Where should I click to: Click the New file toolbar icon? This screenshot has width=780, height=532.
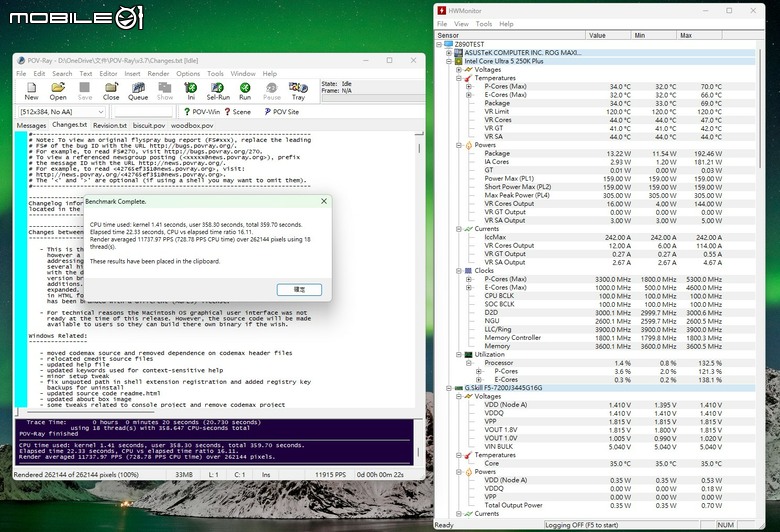[31, 91]
